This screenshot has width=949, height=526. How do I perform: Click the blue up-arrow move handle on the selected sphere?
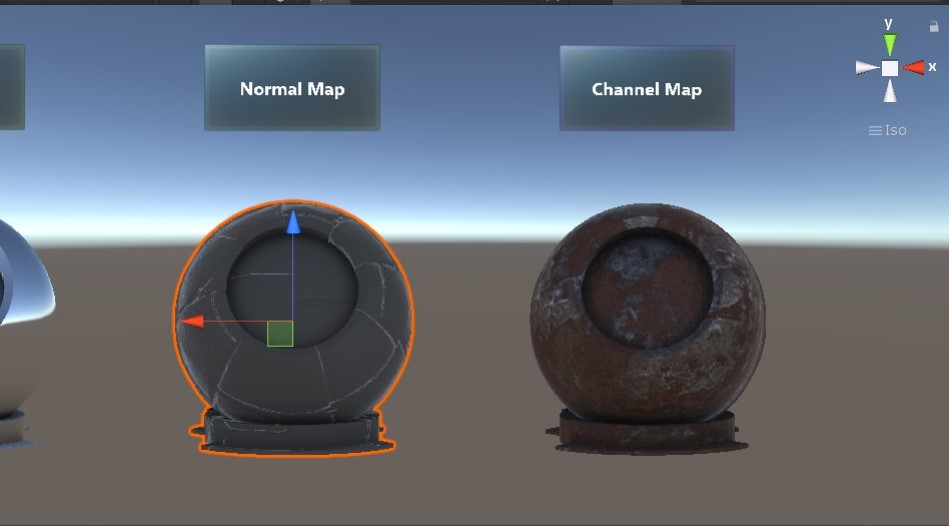(293, 222)
